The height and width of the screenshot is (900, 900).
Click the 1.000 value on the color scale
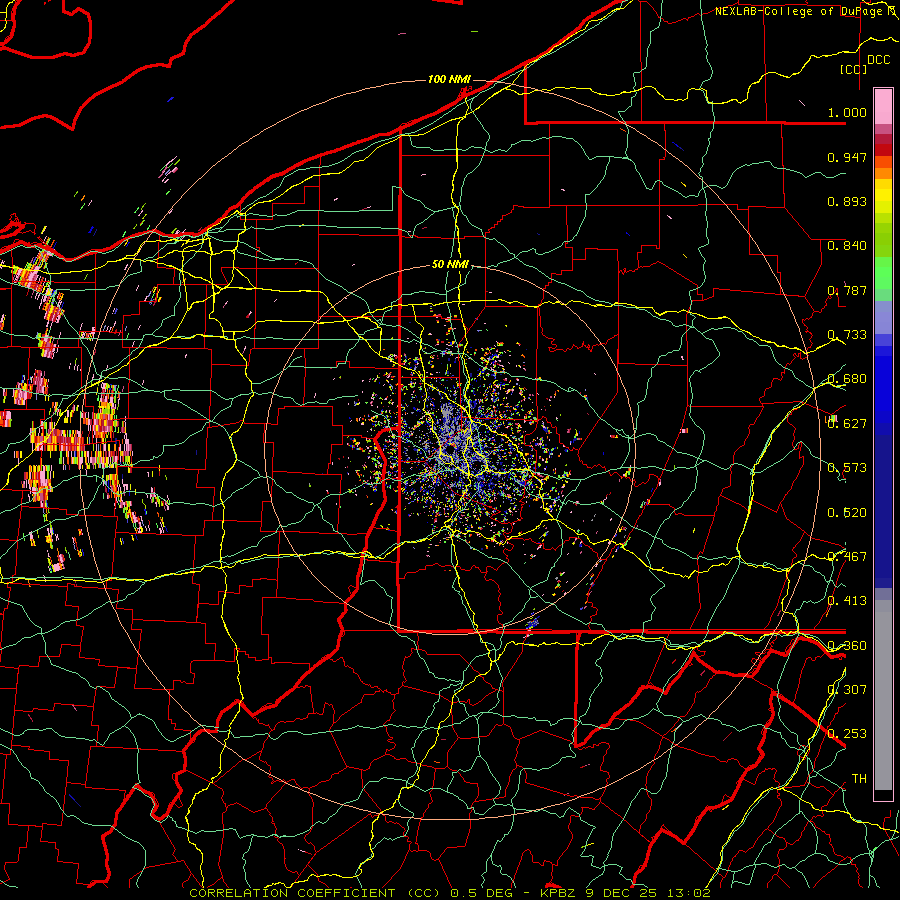[x=847, y=112]
